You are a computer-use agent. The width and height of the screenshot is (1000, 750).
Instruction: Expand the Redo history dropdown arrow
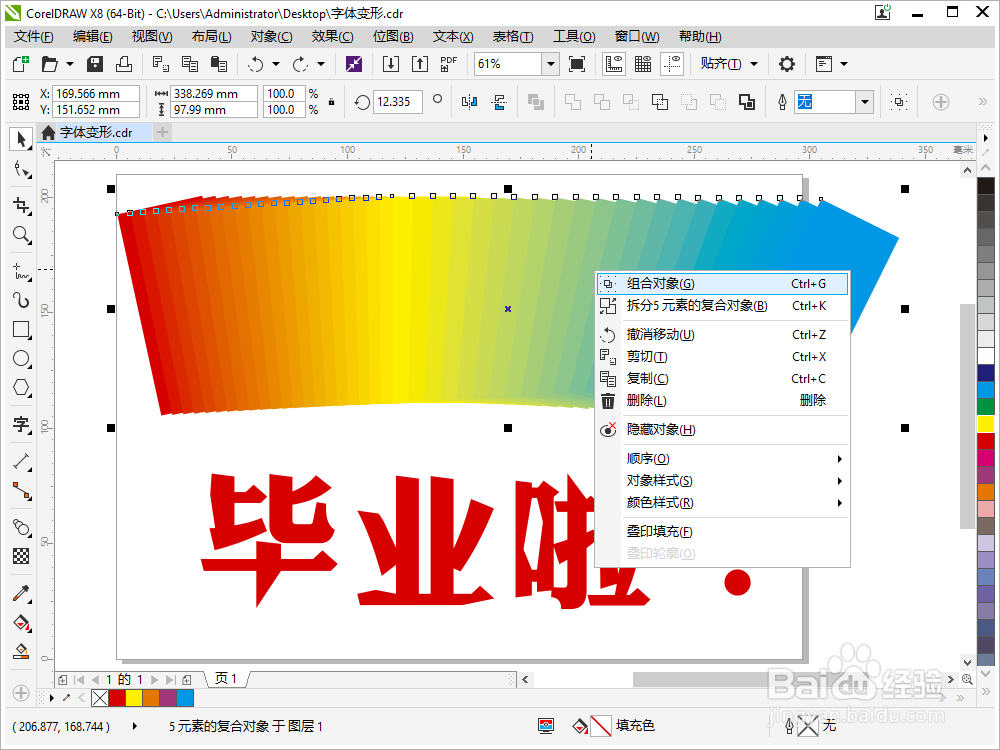pos(321,64)
